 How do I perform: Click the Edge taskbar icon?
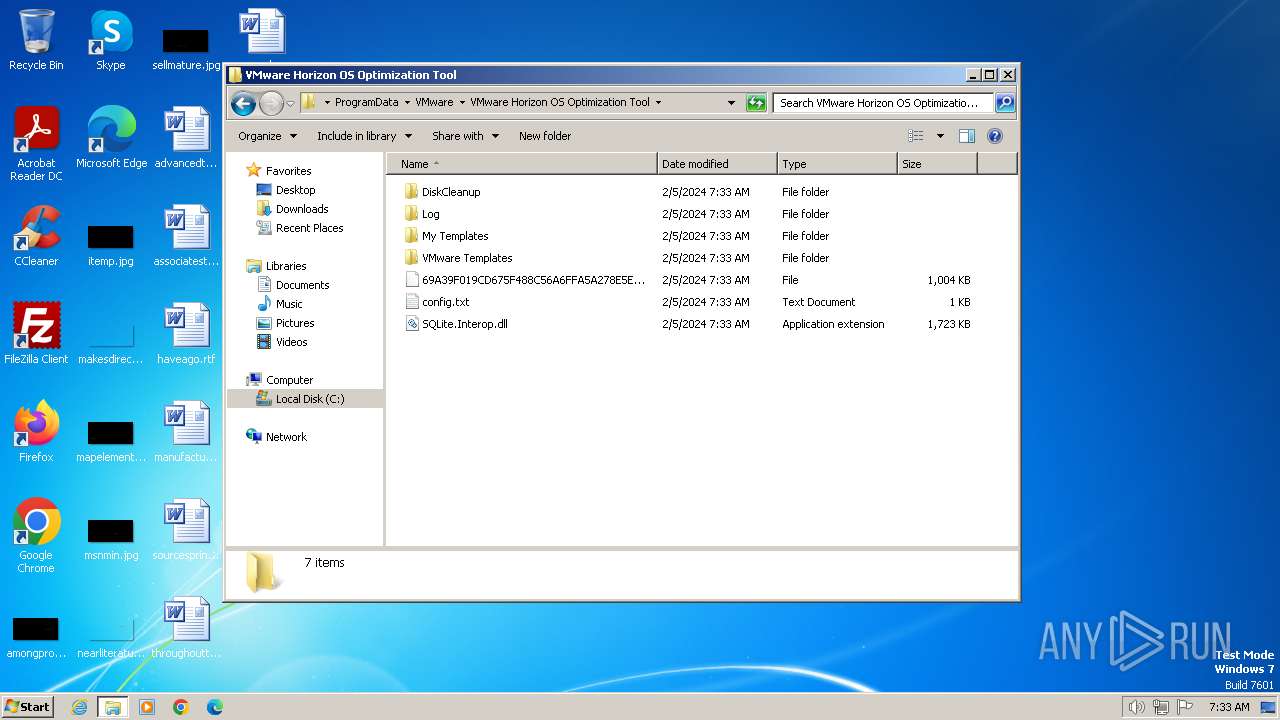tap(214, 707)
